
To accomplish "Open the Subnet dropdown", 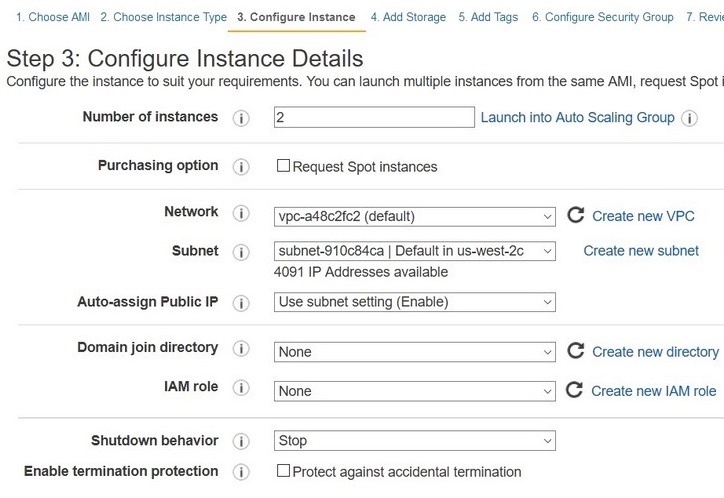I will coord(415,251).
